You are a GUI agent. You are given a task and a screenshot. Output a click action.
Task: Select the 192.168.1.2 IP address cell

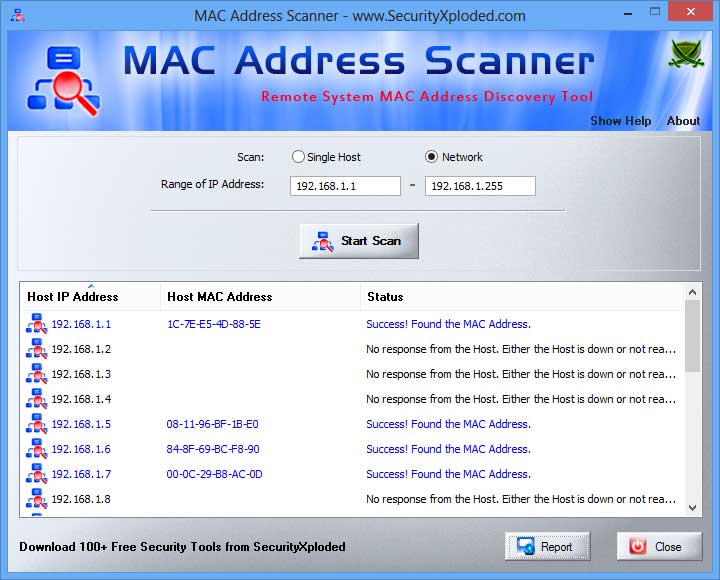81,349
